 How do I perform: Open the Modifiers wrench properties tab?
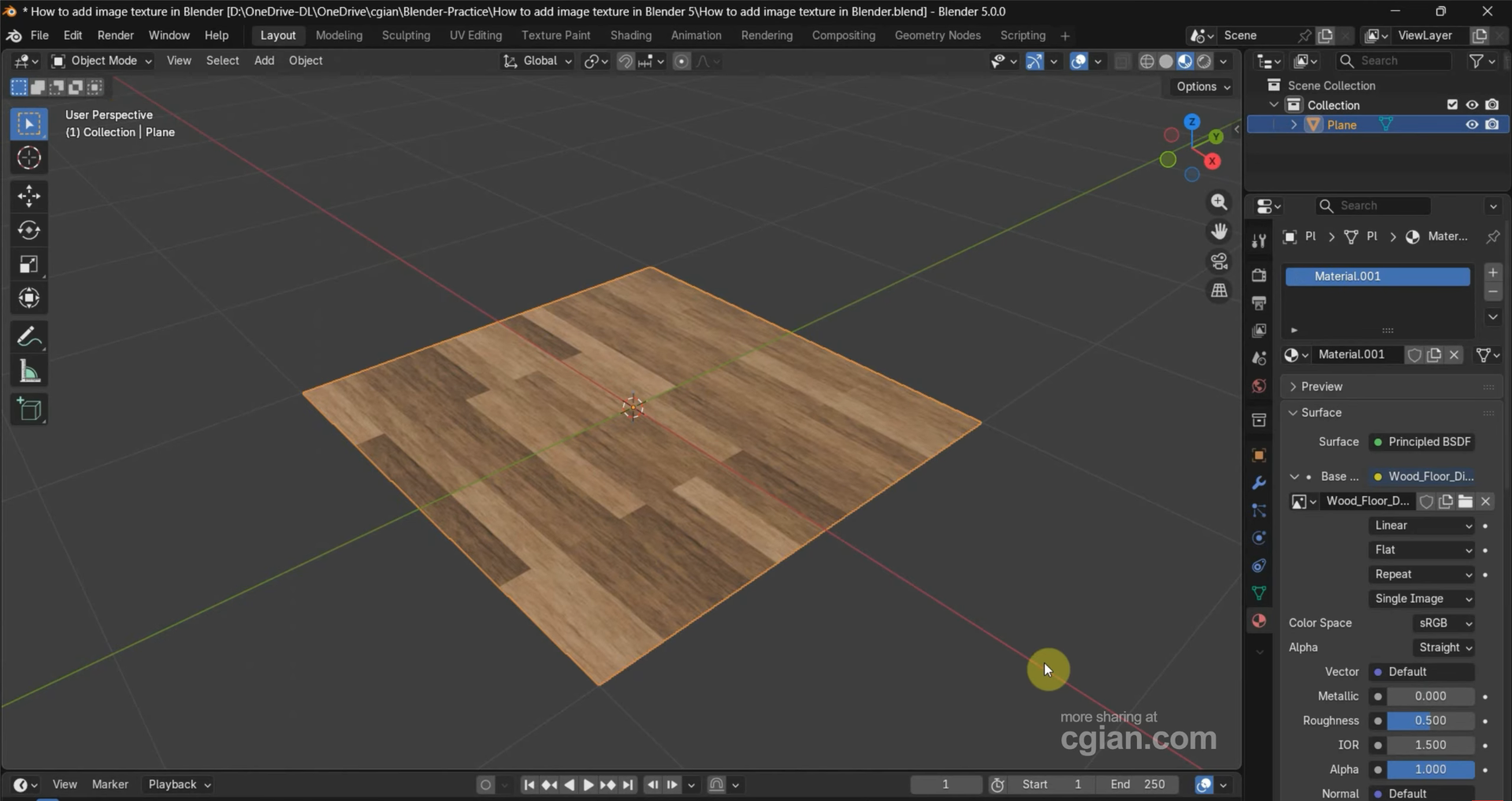[1259, 483]
